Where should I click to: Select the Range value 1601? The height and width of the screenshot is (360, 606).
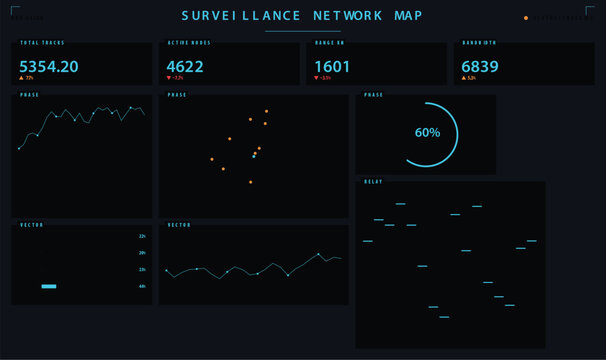(x=332, y=67)
